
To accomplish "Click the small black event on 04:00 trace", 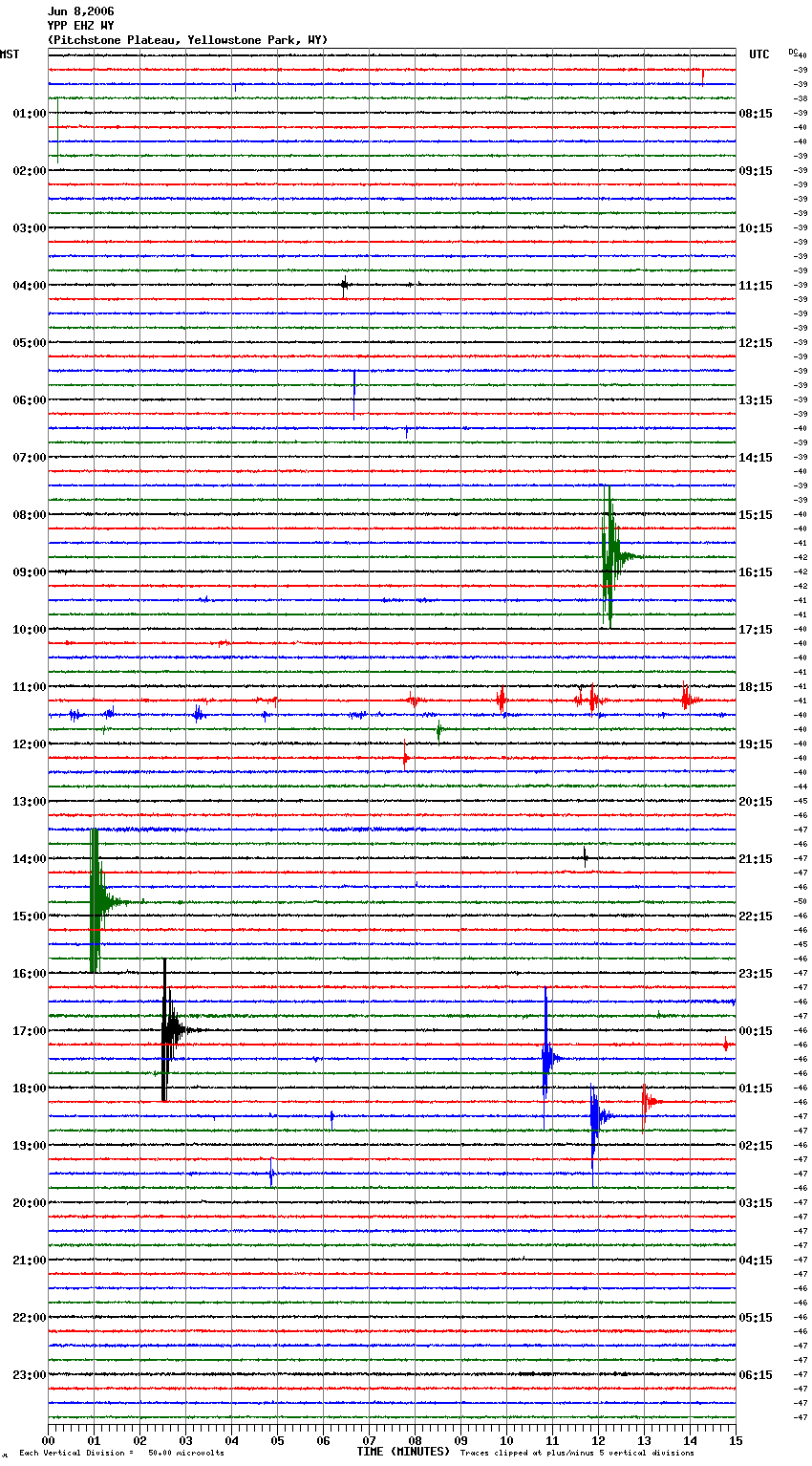I will point(345,285).
